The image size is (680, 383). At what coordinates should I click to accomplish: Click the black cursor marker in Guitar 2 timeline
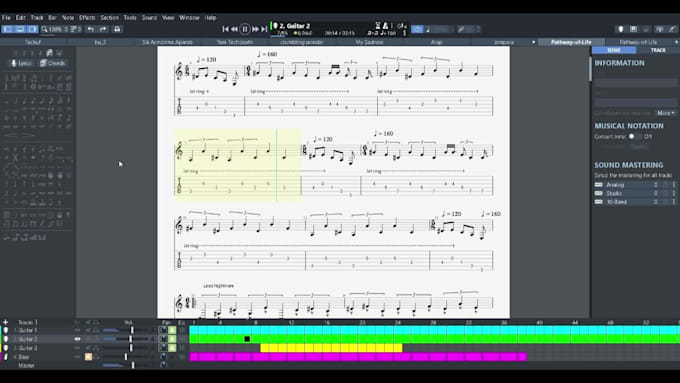tap(247, 339)
